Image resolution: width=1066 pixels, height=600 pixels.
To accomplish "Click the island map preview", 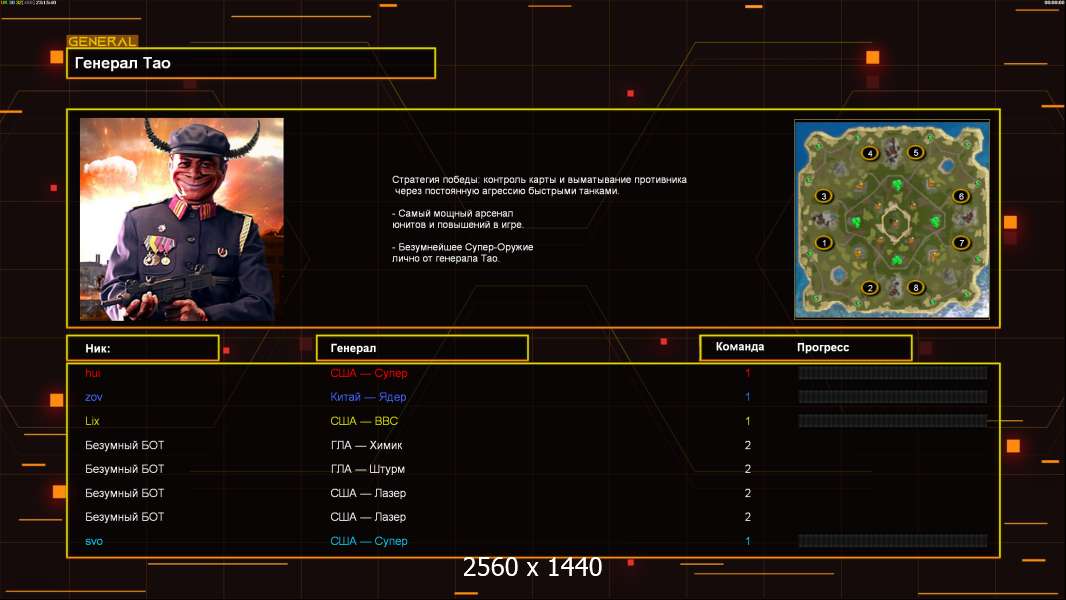I will click(892, 219).
